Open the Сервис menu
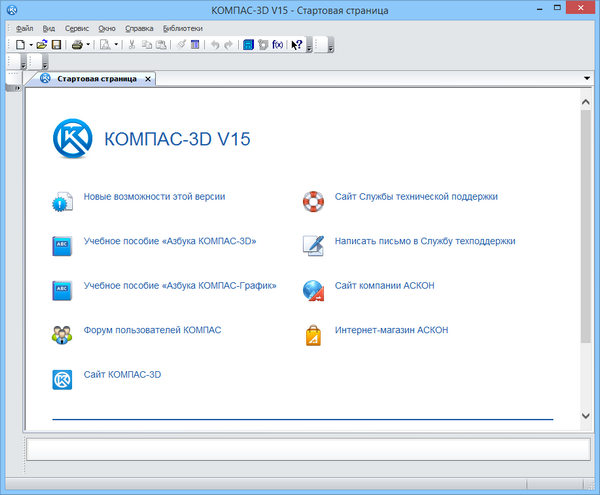Screen dimensions: 600x495 tap(77, 29)
